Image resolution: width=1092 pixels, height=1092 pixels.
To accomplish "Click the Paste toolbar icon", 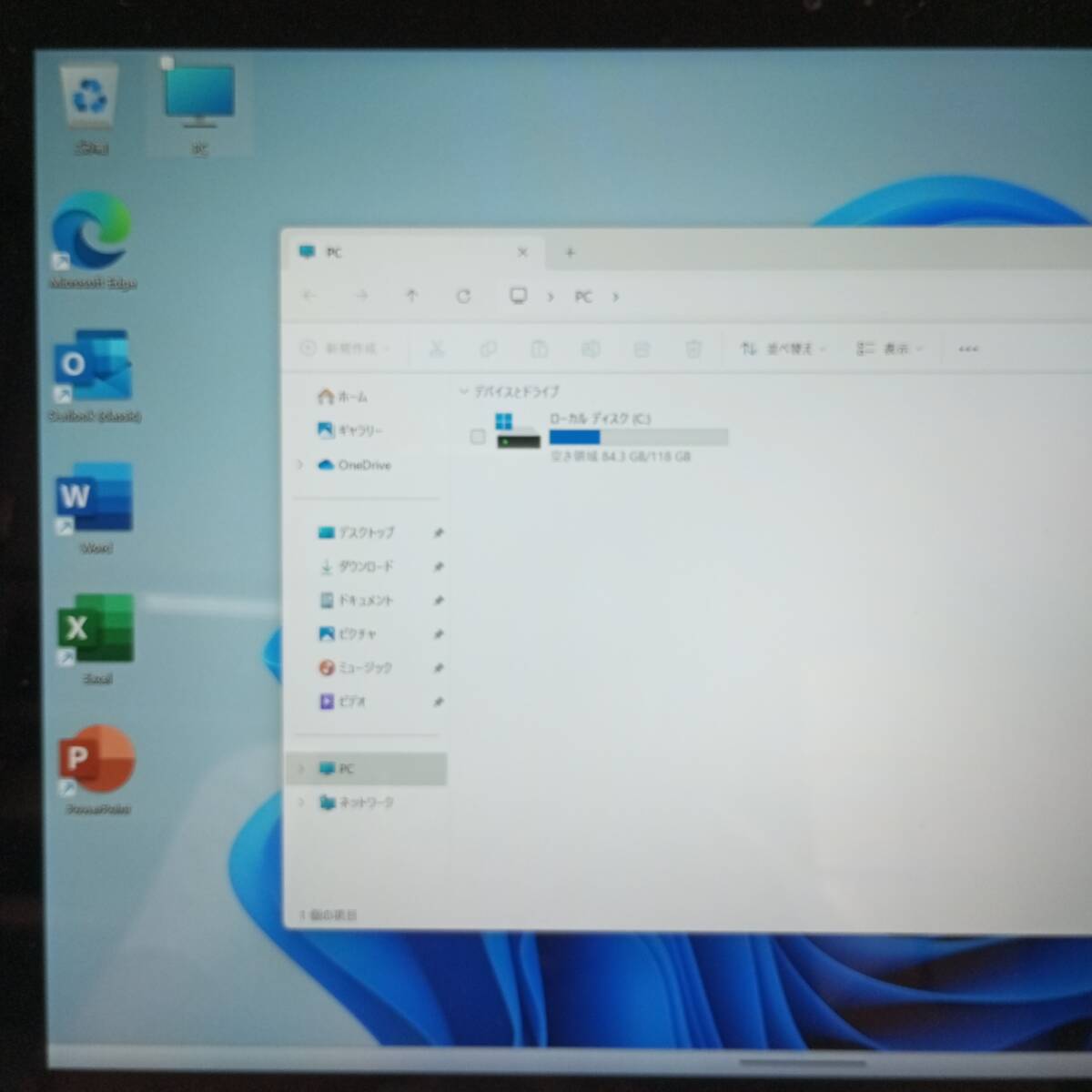I will (x=540, y=349).
